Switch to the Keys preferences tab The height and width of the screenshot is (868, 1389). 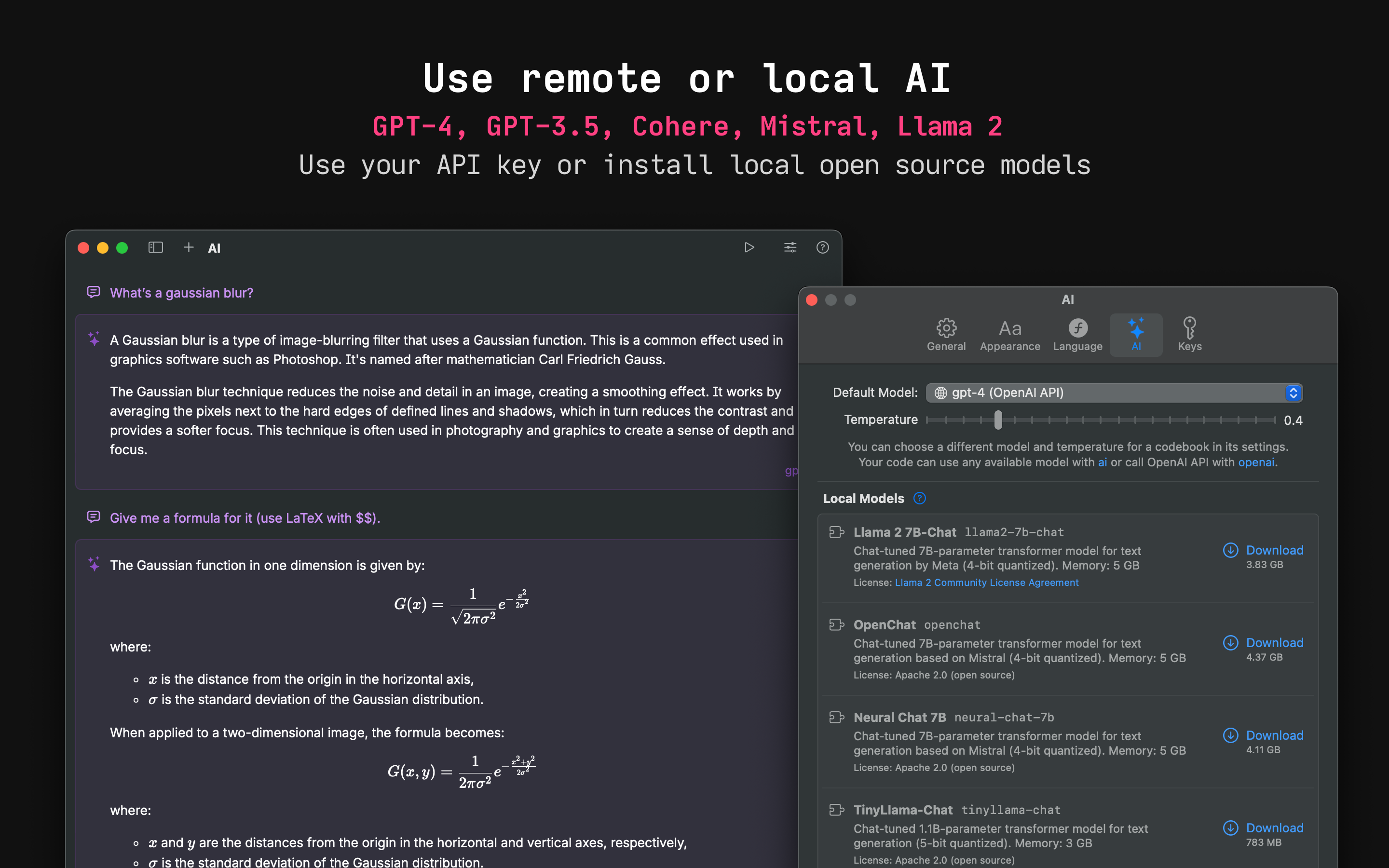[1189, 335]
